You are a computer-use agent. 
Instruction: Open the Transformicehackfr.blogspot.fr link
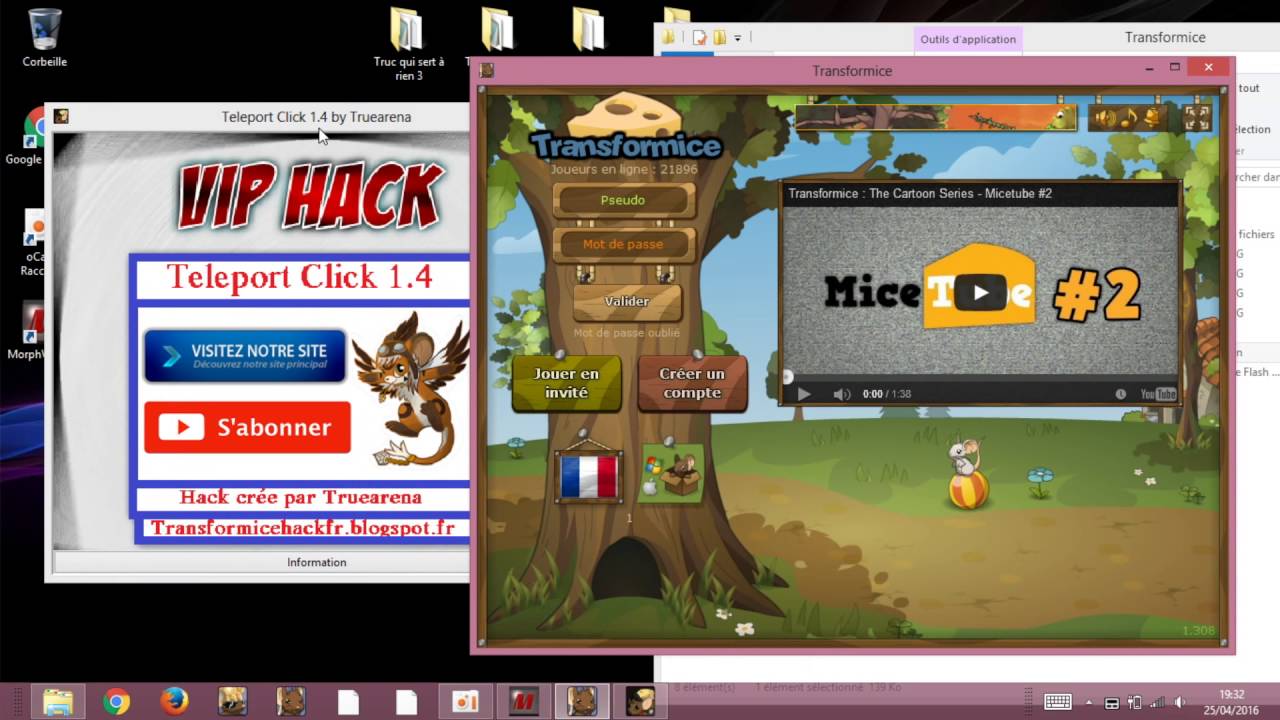coord(302,528)
